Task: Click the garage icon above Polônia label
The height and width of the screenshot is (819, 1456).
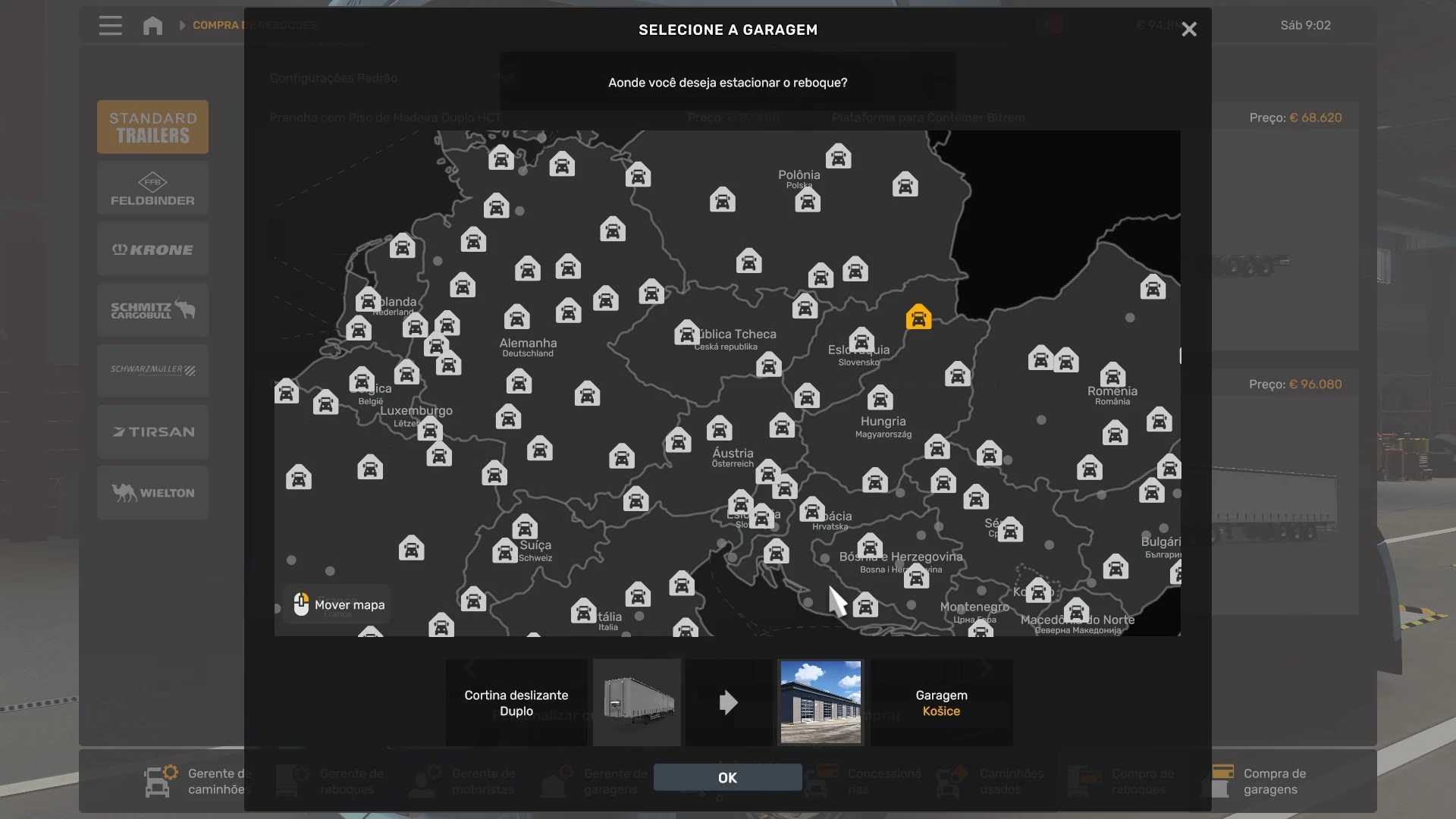Action: [838, 157]
